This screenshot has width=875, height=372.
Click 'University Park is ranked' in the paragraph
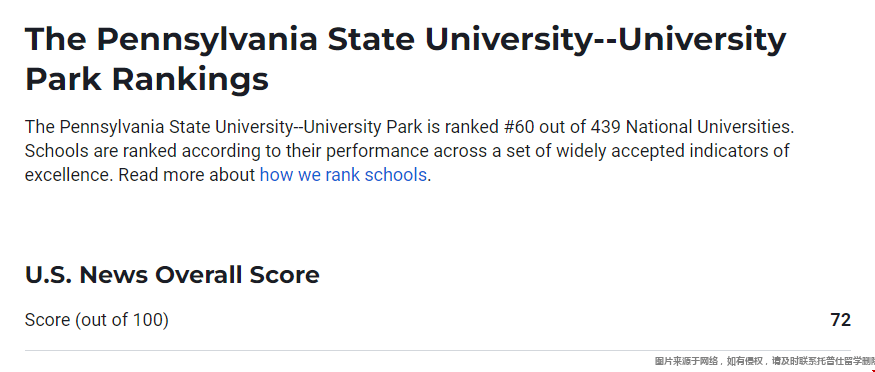[x=401, y=127]
